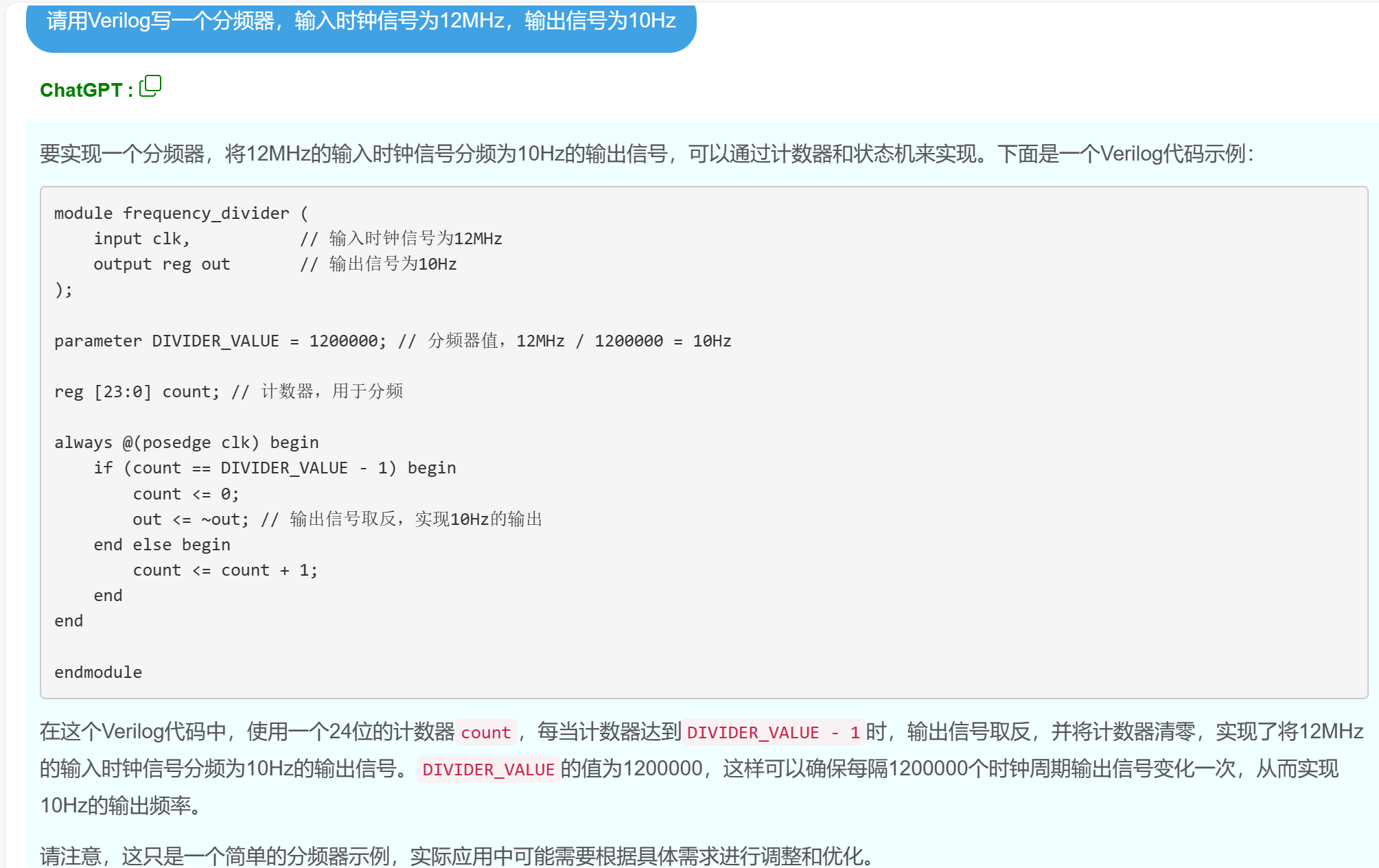Viewport: 1379px width, 868px height.
Task: Click the inline 'DIVIDER_VALUE' tag in second paragraph line
Action: point(489,769)
